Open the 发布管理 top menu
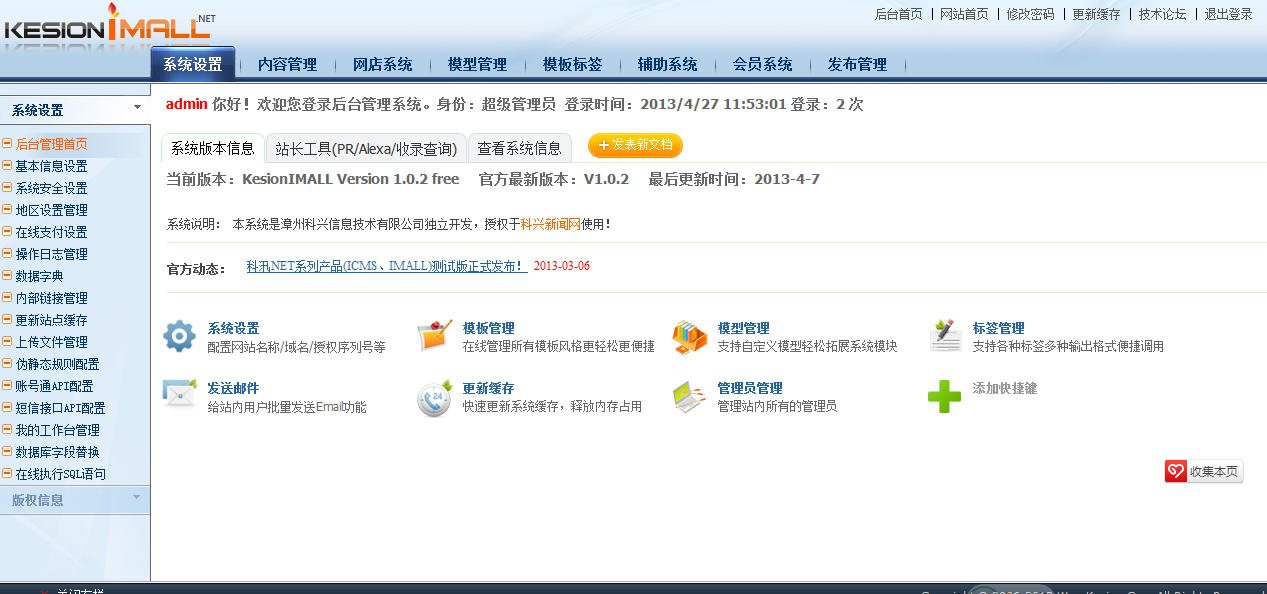 [857, 64]
